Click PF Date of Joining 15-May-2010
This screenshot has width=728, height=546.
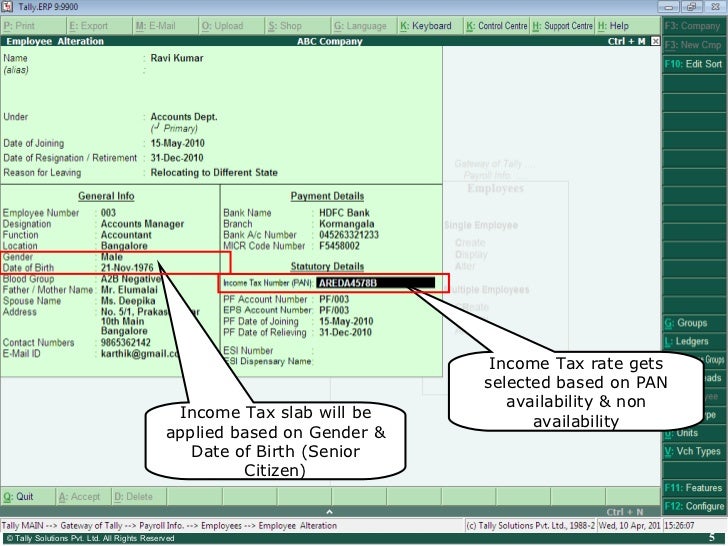pos(346,321)
